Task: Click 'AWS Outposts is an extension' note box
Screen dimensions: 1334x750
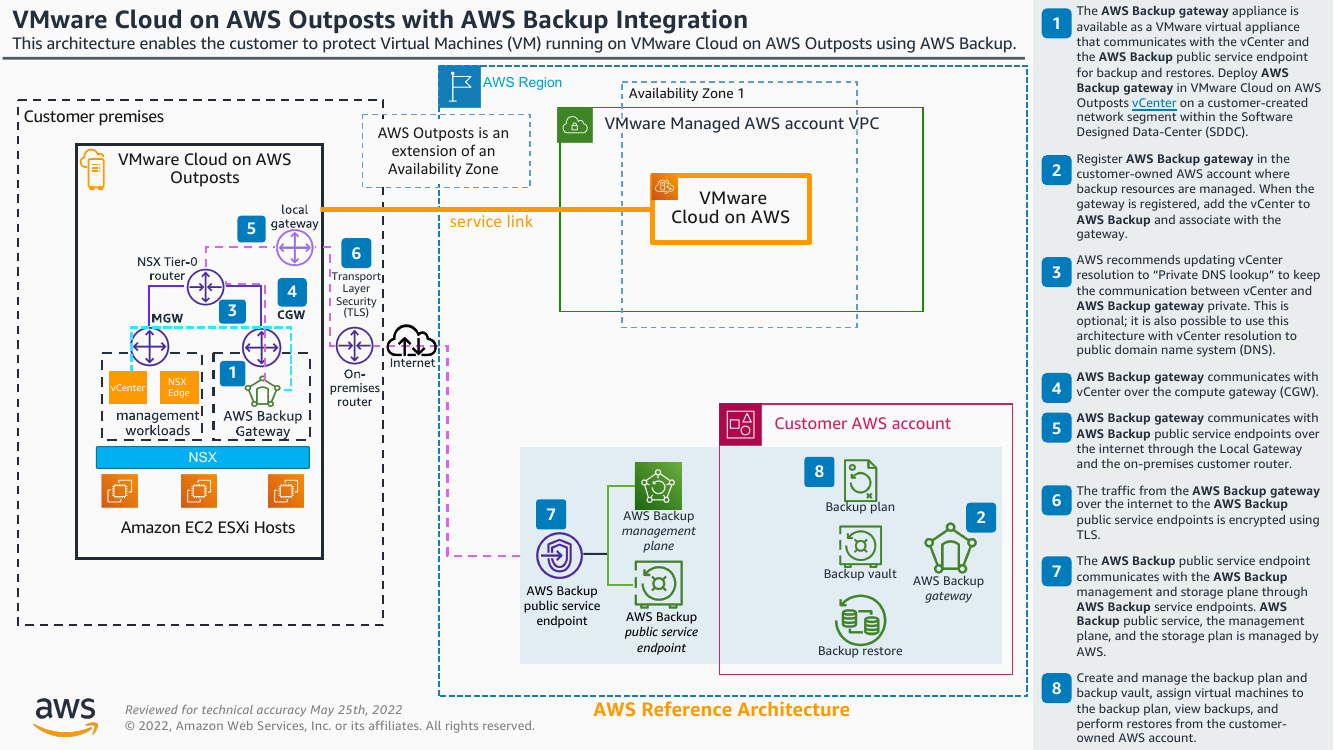Action: tap(444, 151)
